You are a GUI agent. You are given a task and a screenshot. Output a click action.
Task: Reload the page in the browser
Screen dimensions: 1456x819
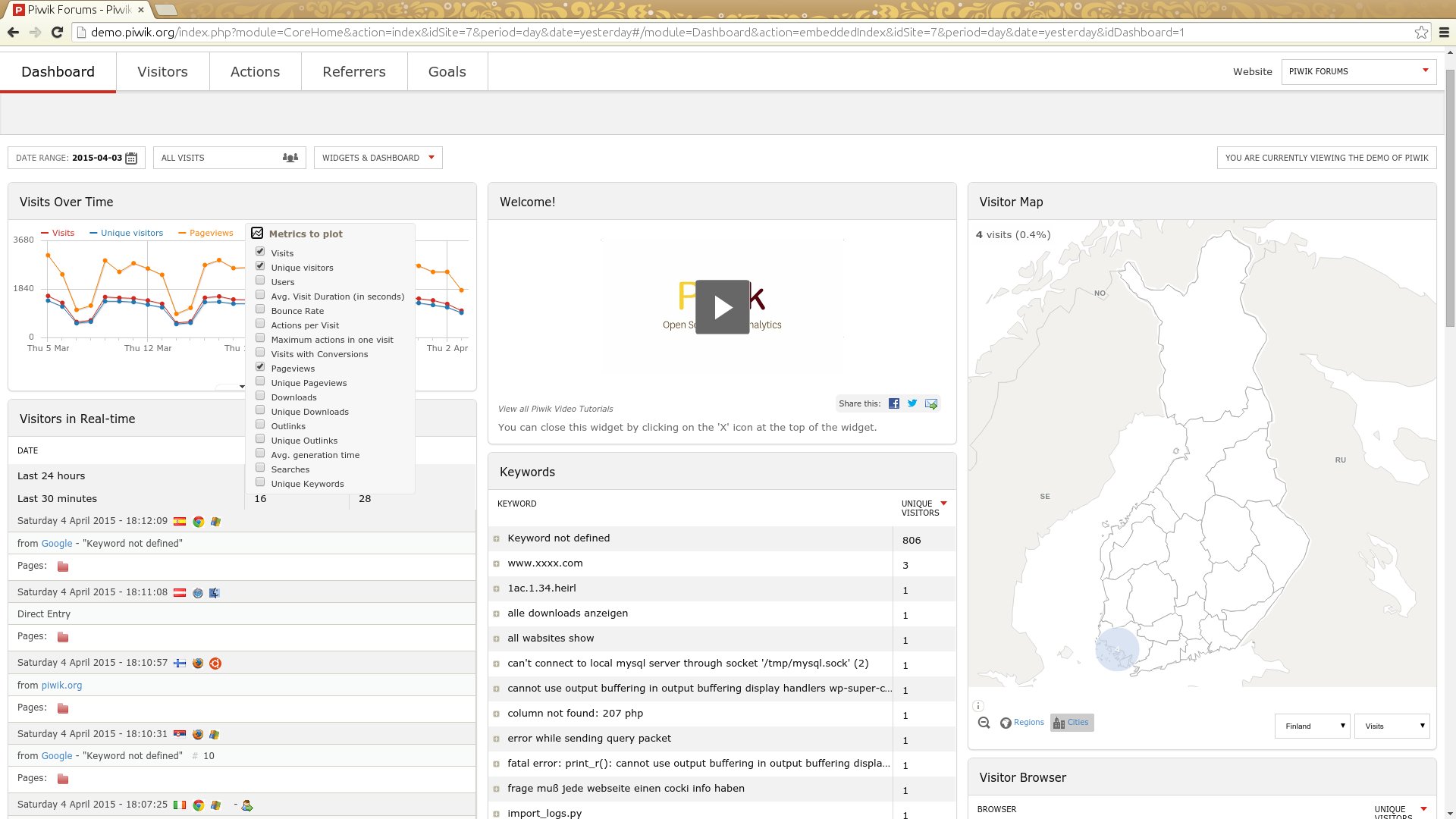pos(57,32)
